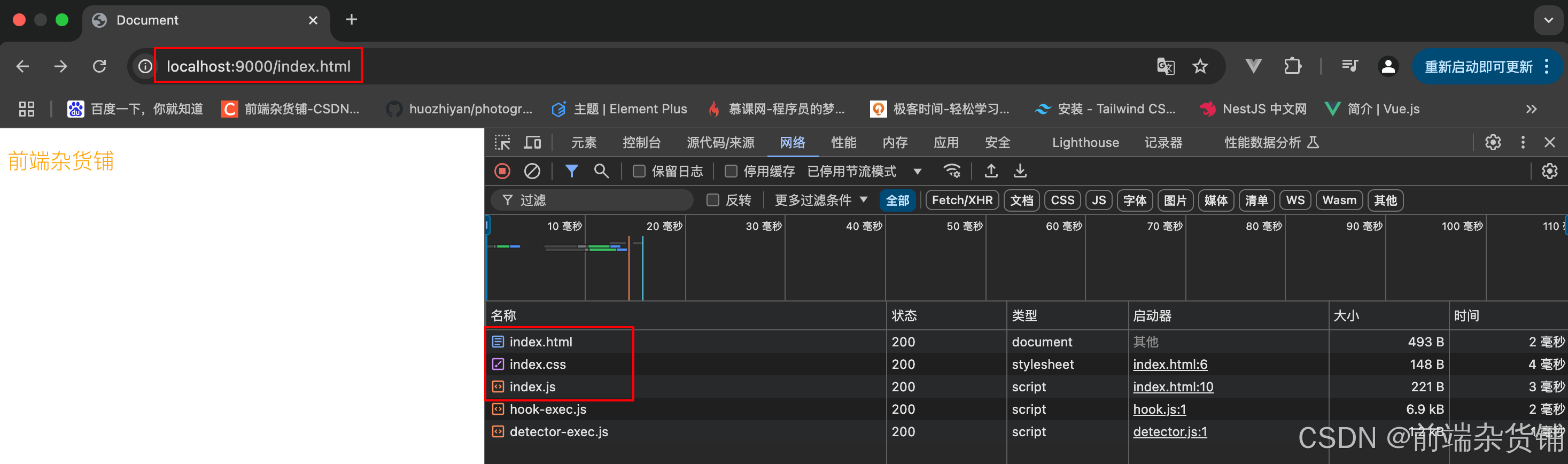Filter requests by 文档
Image resolution: width=1568 pixels, height=464 pixels.
pos(1021,200)
